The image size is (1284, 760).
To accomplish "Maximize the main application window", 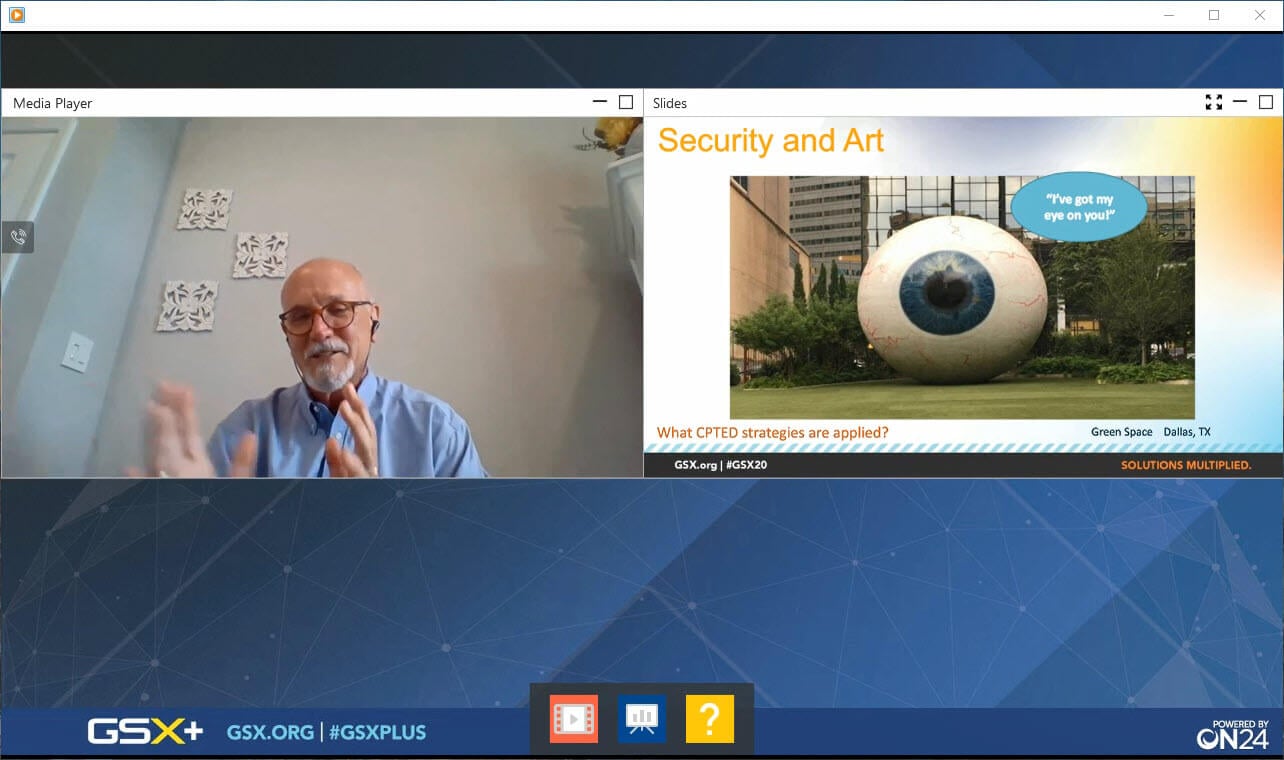I will point(1214,15).
